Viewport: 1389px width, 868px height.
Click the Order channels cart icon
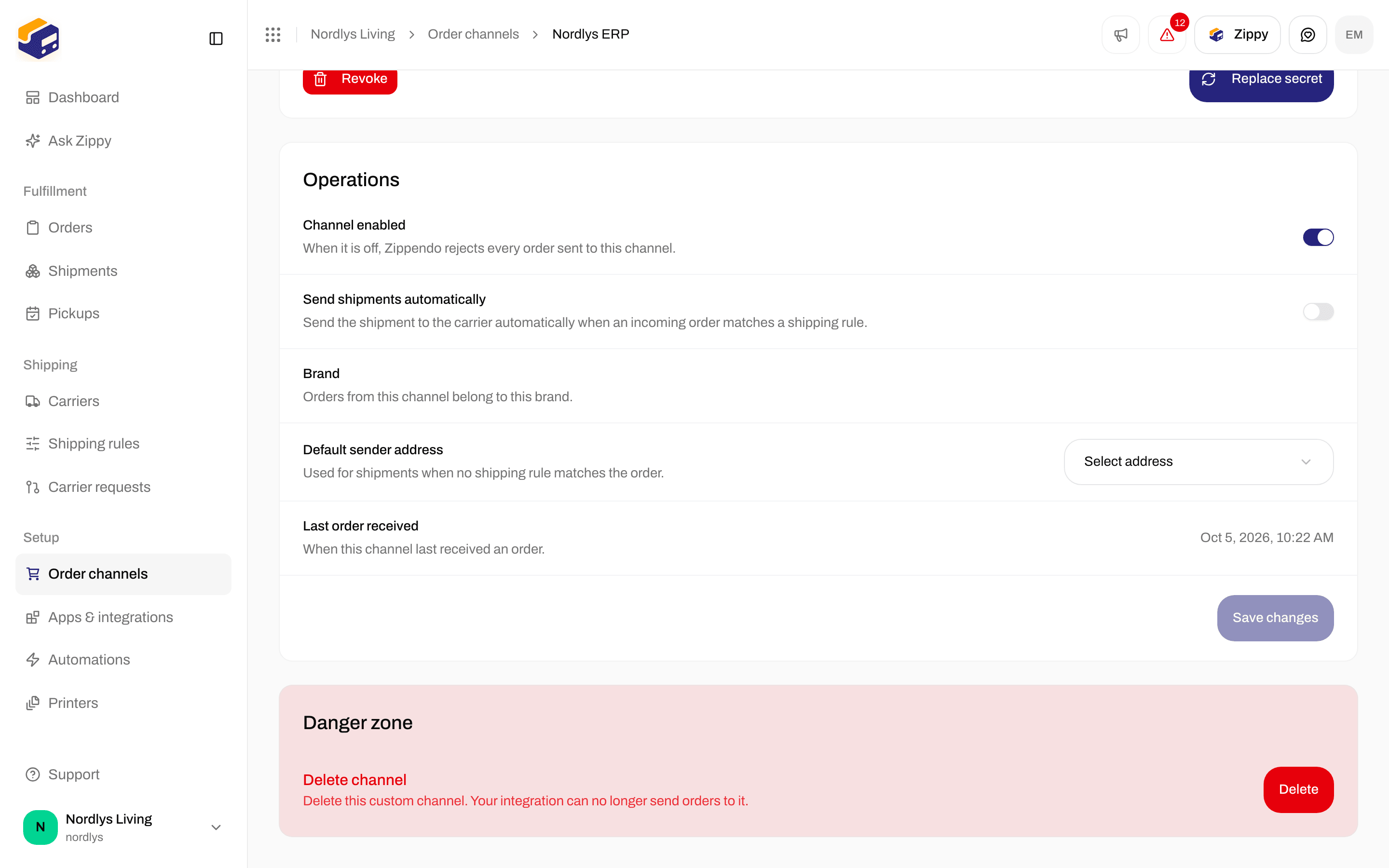[33, 573]
